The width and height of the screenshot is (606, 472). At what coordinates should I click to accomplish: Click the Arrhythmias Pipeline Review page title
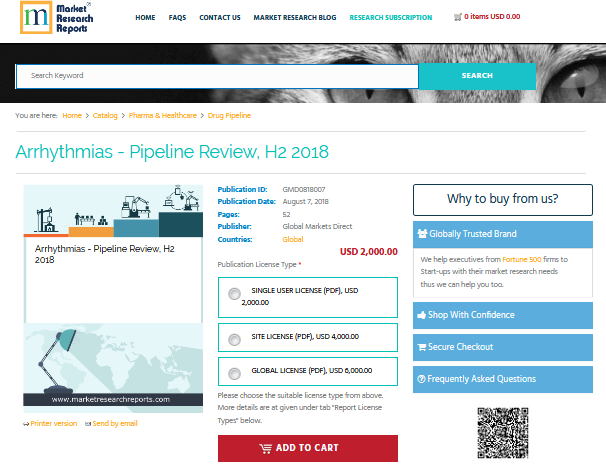[172, 152]
